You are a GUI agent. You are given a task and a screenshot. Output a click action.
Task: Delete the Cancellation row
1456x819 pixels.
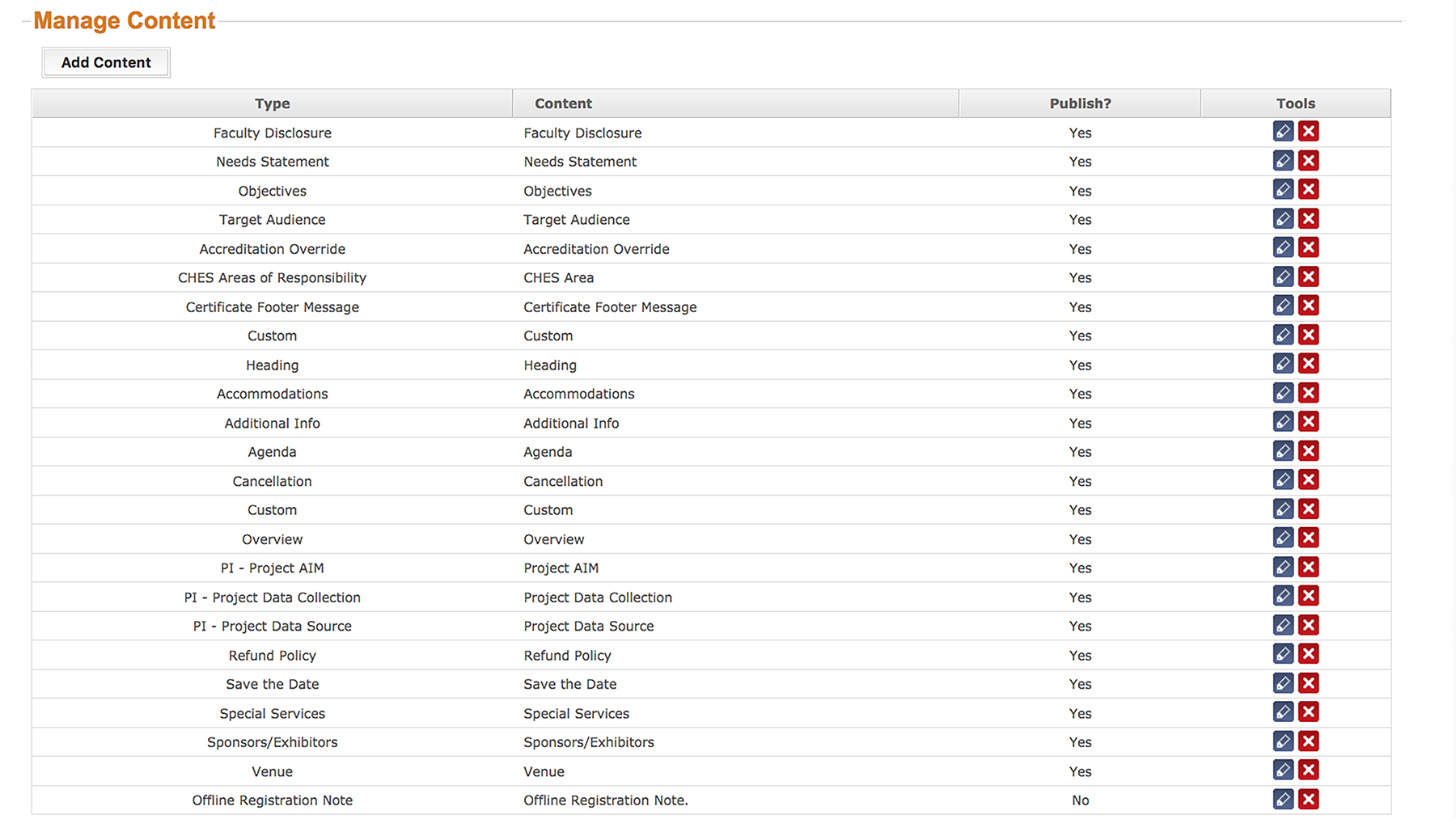[1308, 480]
